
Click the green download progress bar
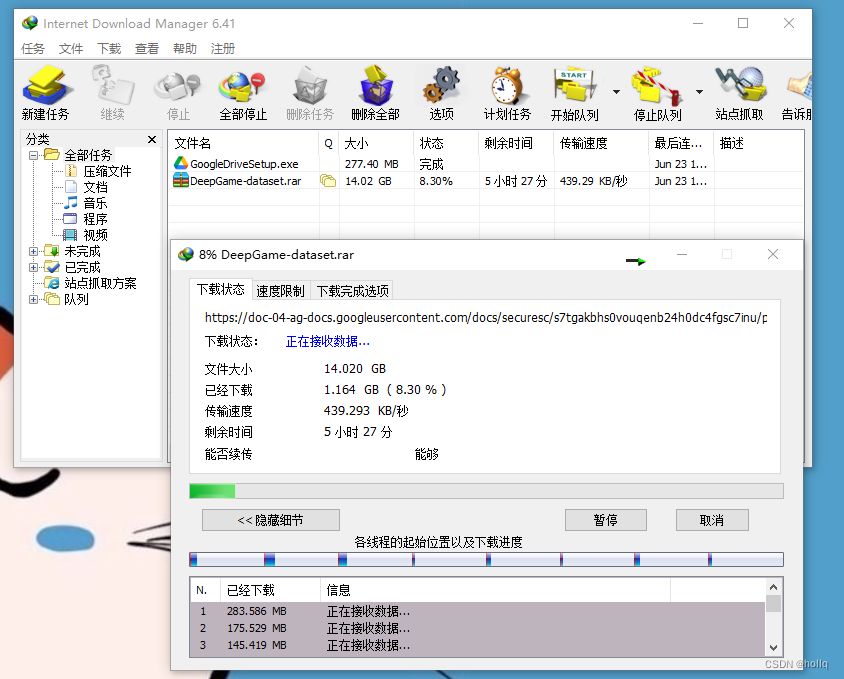click(x=487, y=491)
